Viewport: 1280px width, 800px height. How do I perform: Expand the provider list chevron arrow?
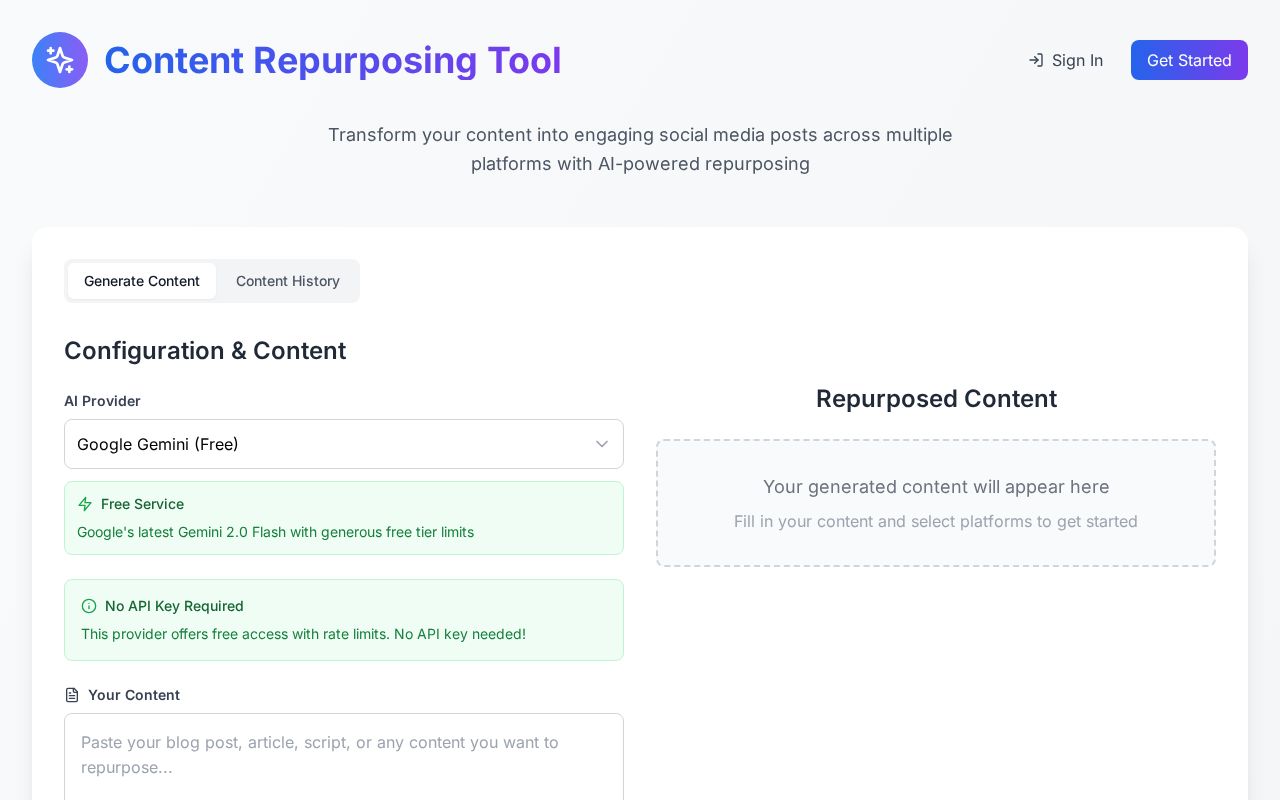(x=602, y=444)
